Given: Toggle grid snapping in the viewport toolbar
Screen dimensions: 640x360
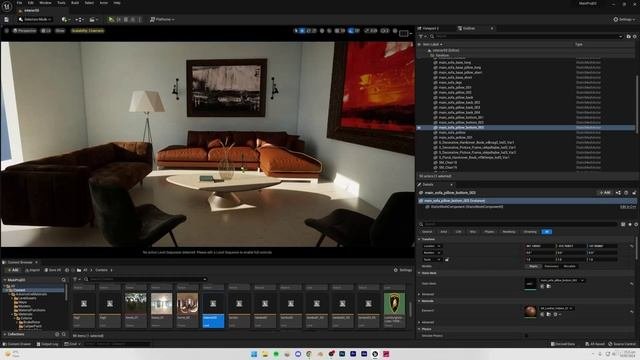Looking at the screenshot, I should (338, 31).
